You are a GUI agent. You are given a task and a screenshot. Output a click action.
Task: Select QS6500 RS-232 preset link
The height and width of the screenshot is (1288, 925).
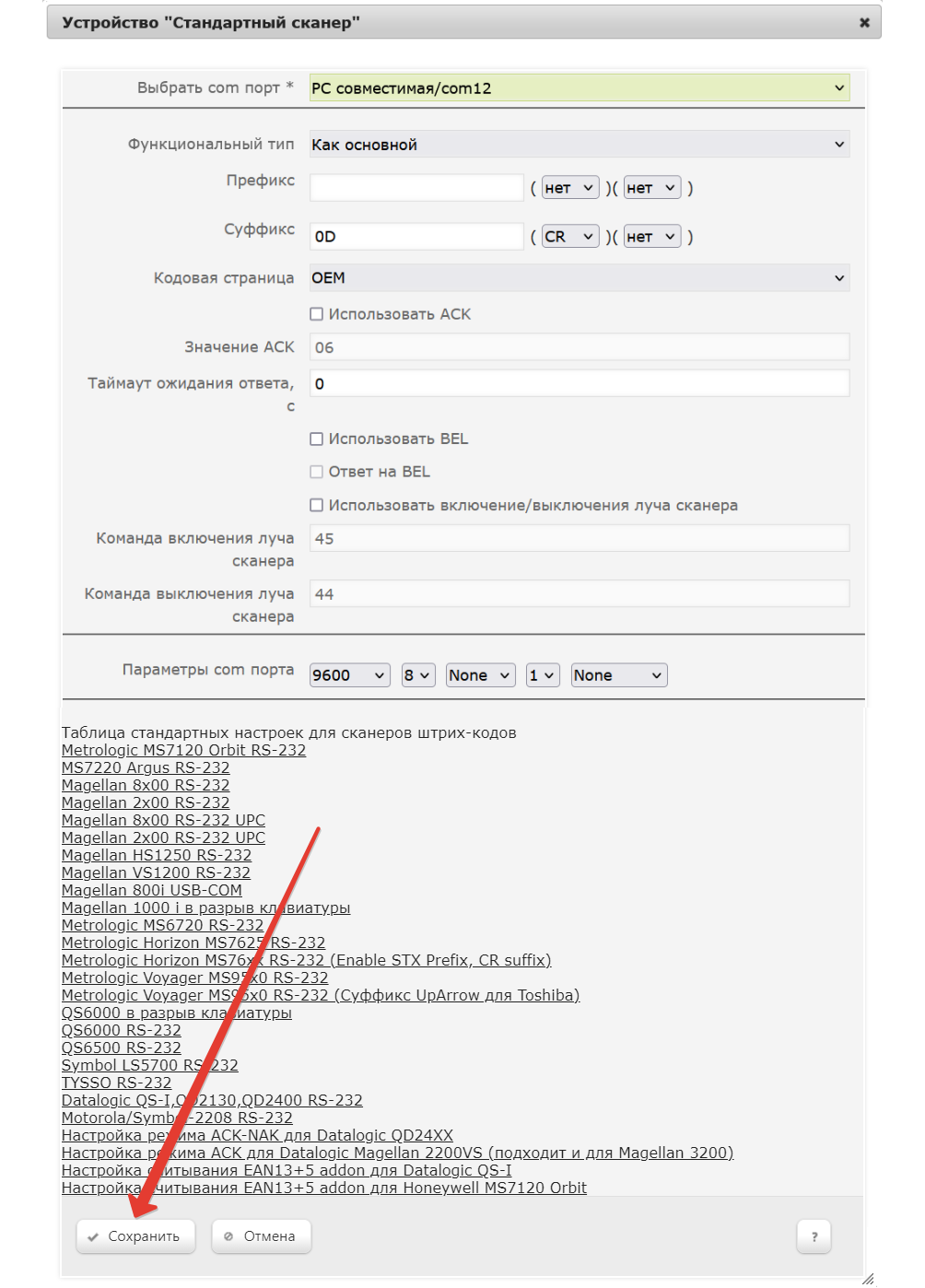click(122, 1048)
